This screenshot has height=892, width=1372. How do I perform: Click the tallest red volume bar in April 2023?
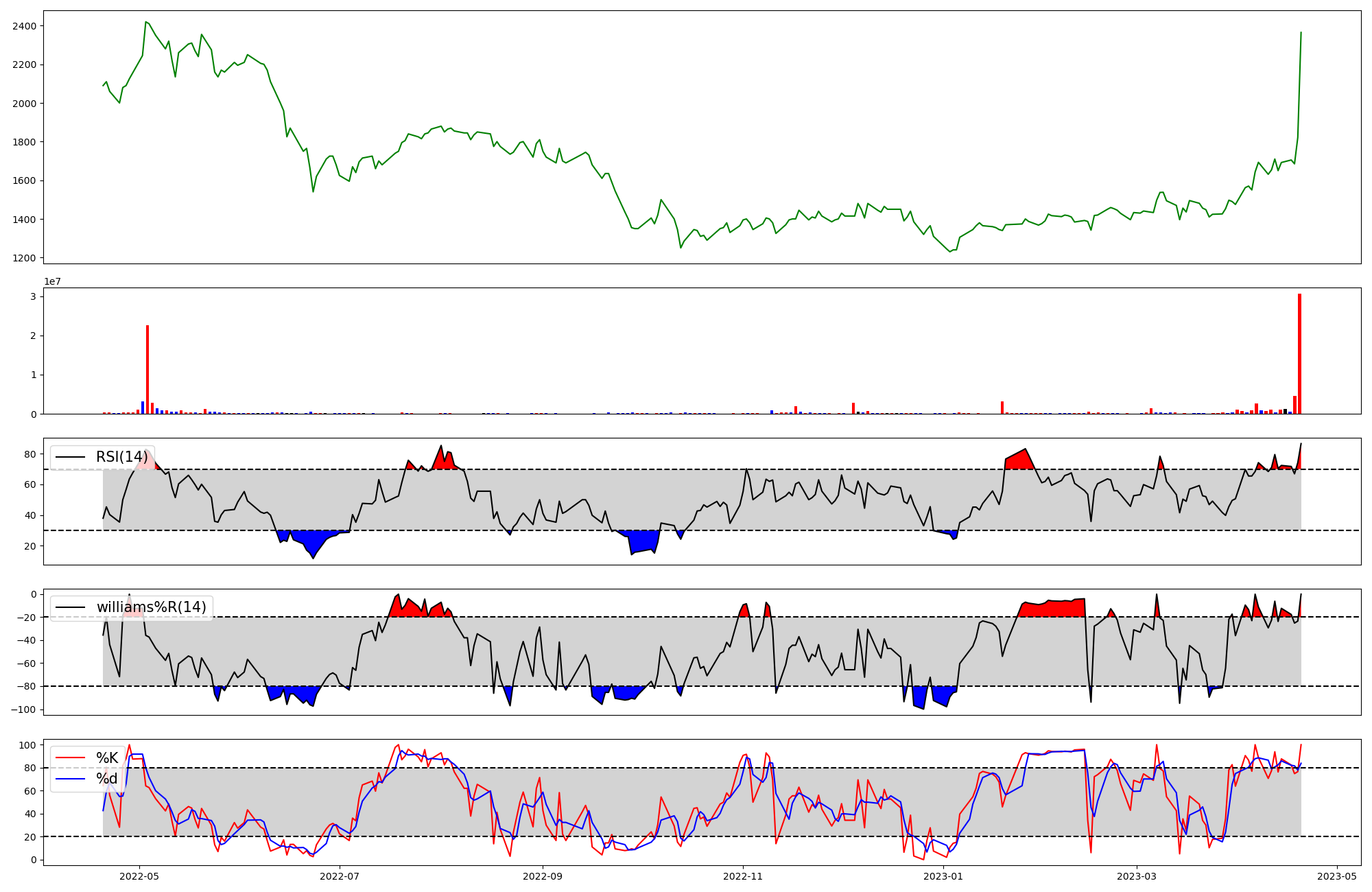coord(1299,354)
